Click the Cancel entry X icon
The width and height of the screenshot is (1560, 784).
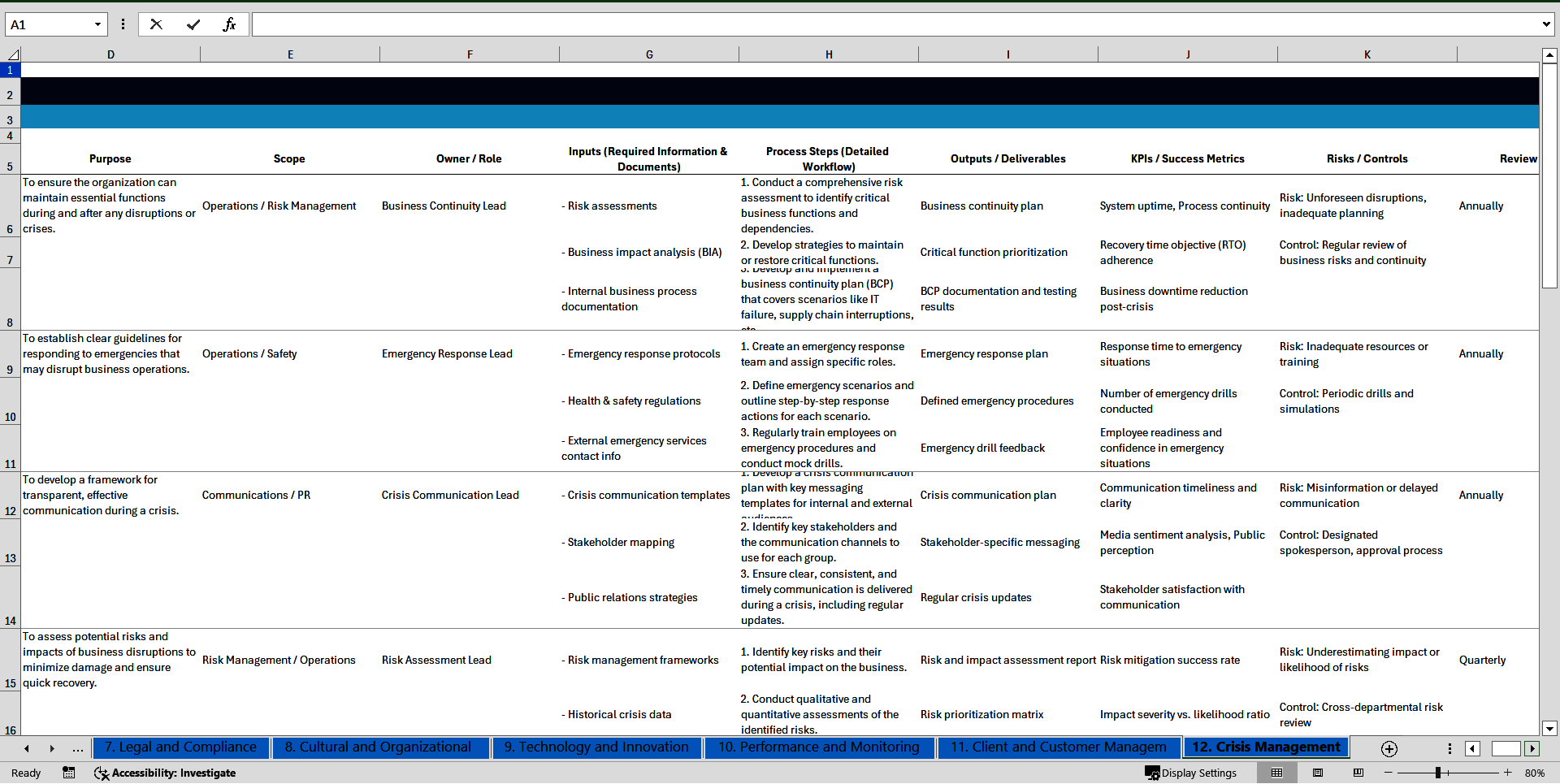(156, 24)
